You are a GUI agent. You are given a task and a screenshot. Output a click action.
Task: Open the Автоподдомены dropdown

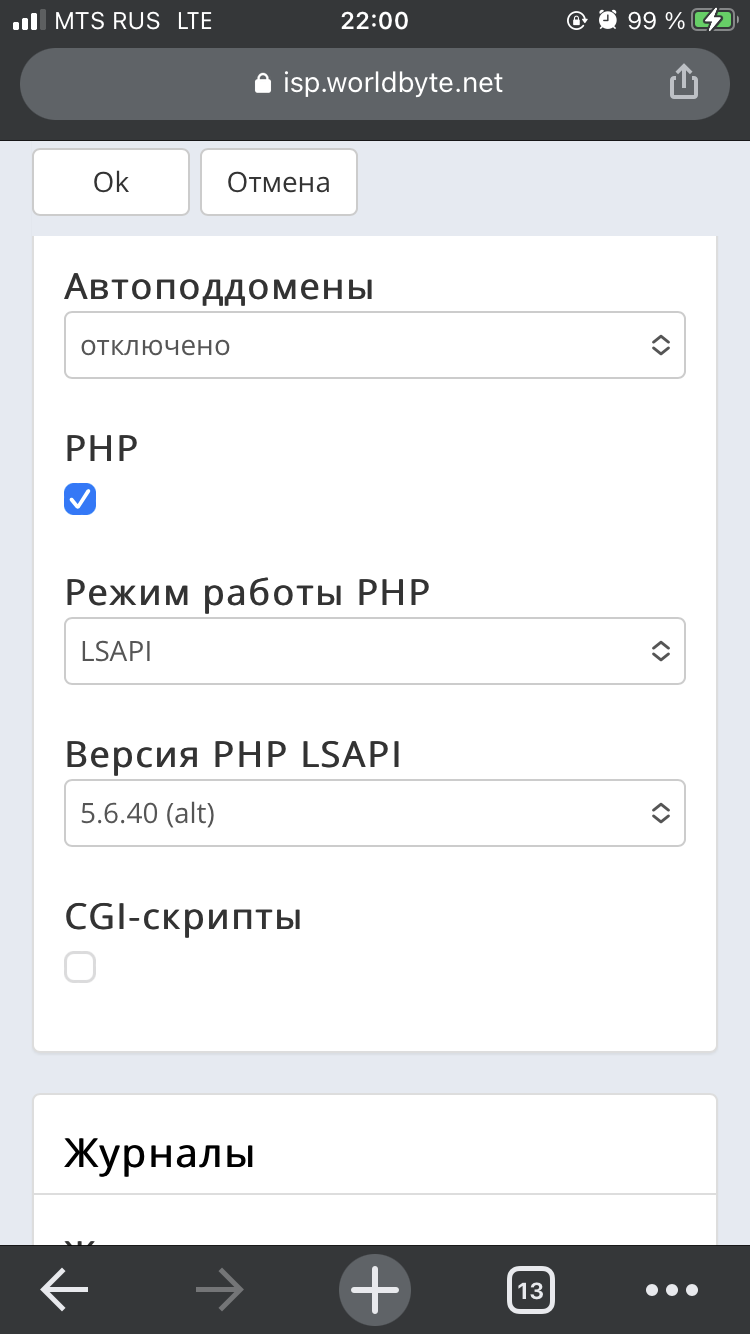[x=375, y=345]
